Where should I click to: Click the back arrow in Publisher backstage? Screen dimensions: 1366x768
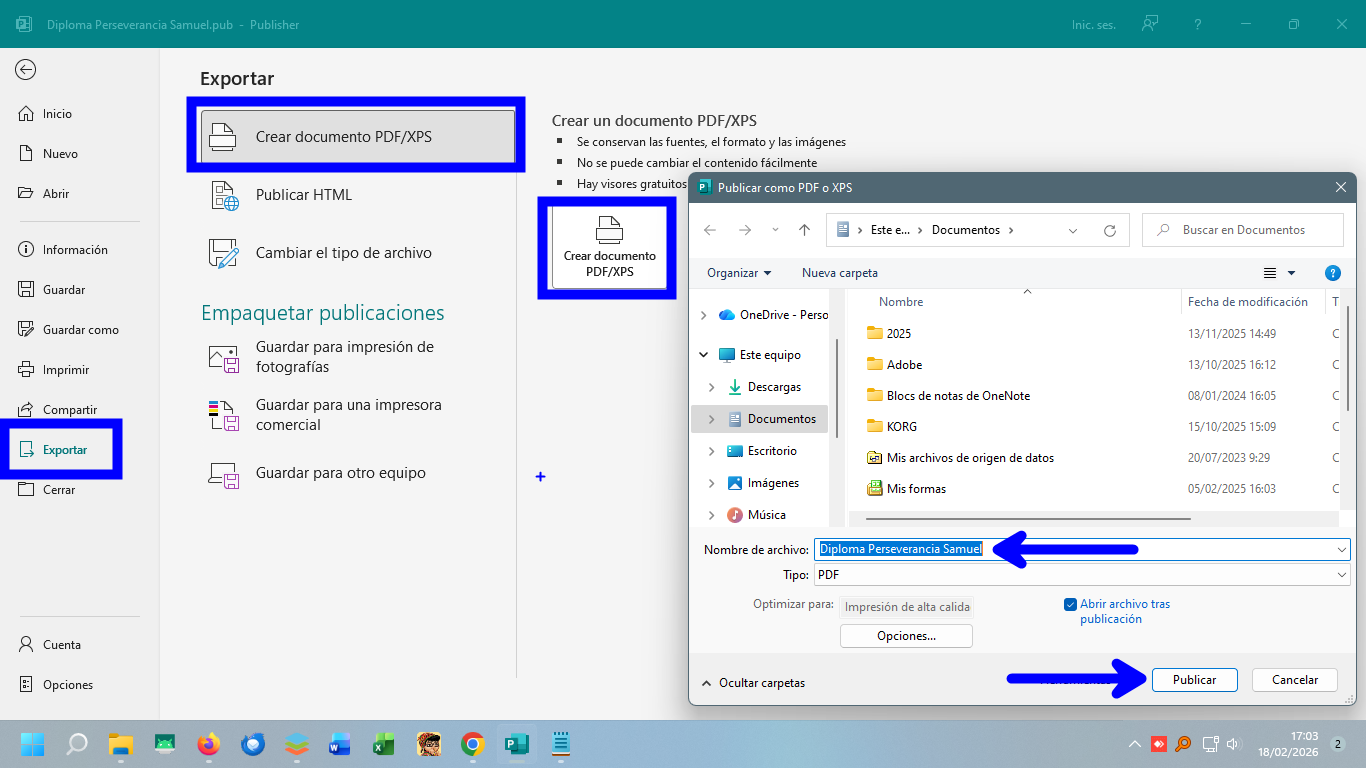pos(26,69)
